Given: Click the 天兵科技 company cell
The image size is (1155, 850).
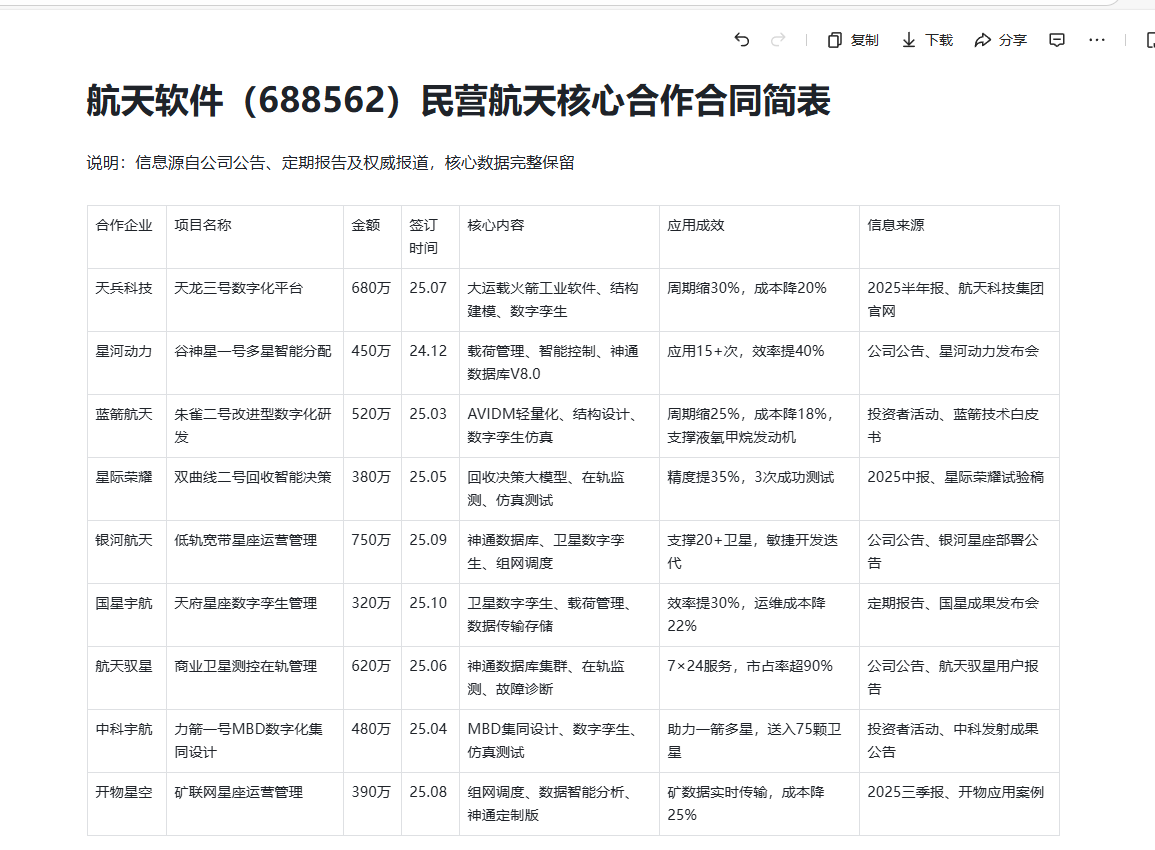Looking at the screenshot, I should point(127,300).
